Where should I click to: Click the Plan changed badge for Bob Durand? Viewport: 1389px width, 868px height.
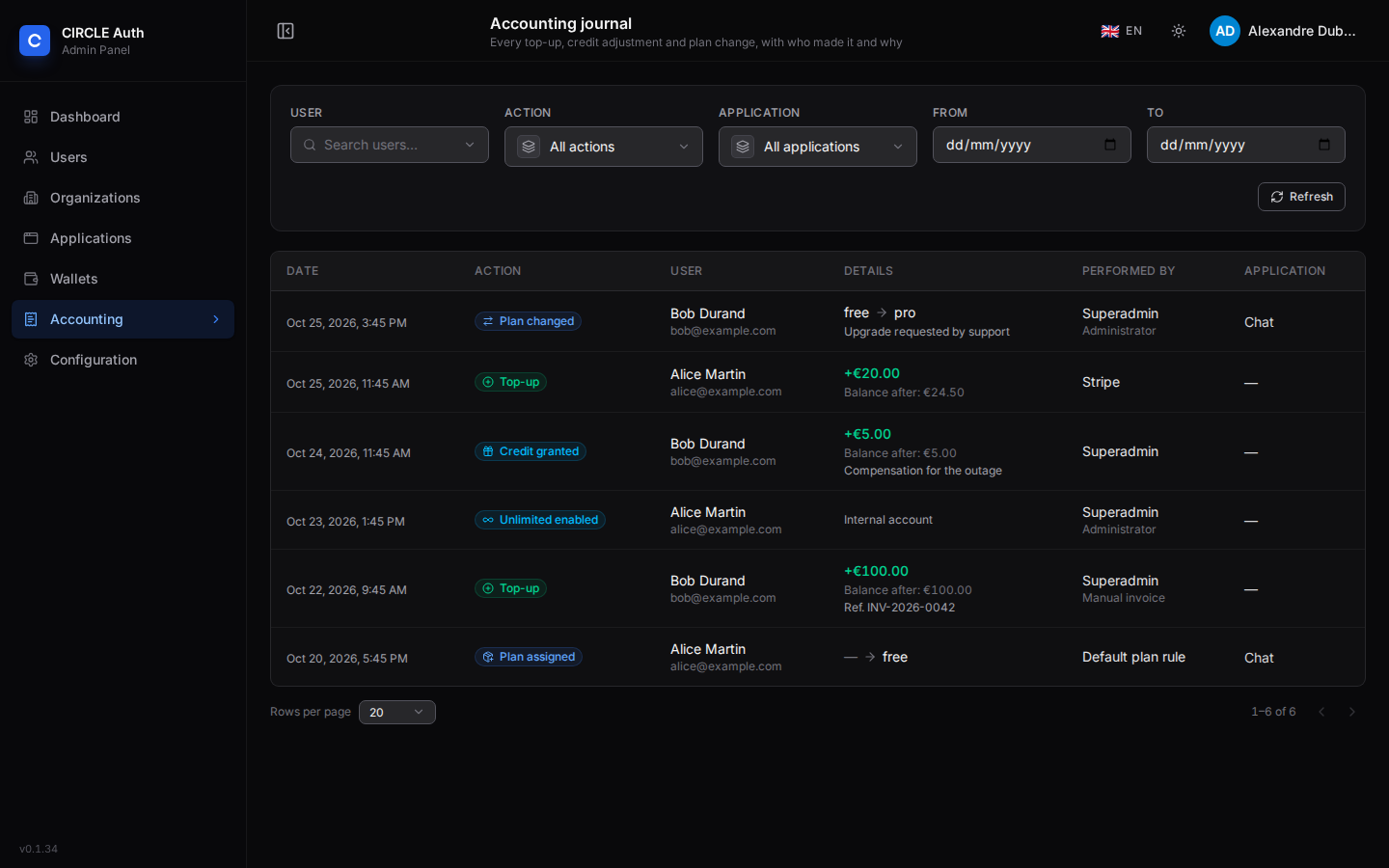tap(528, 321)
